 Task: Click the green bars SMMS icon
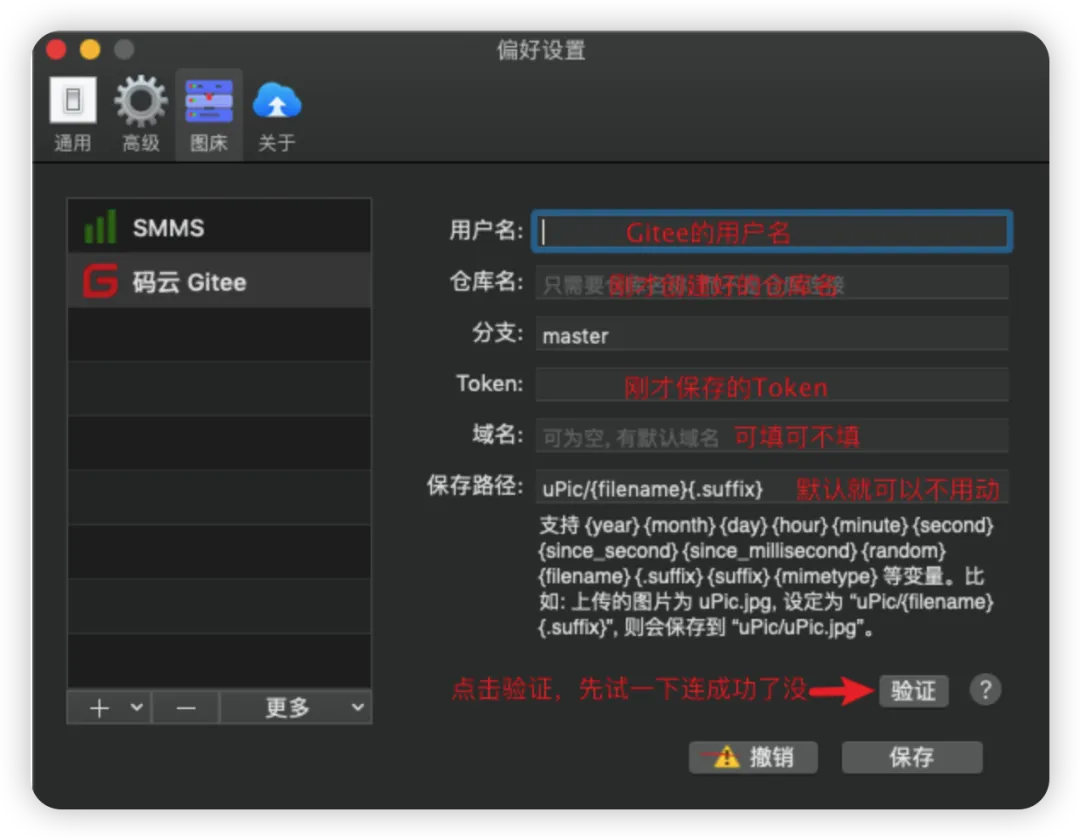(100, 227)
